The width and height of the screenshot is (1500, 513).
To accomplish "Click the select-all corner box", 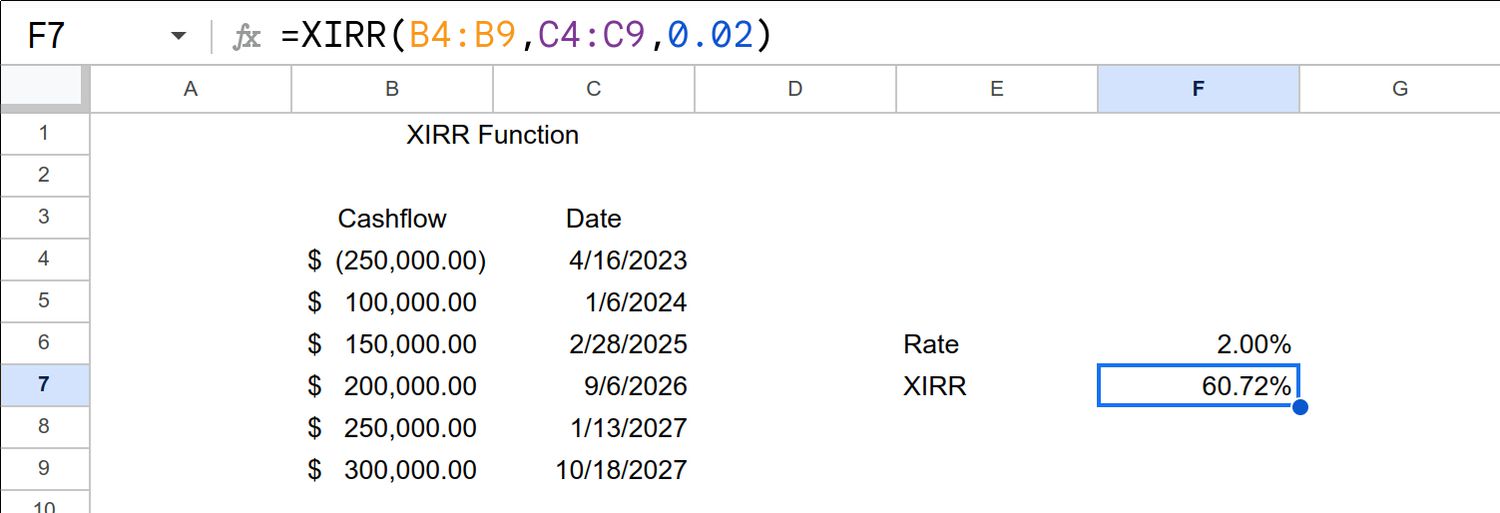I will point(45,89).
